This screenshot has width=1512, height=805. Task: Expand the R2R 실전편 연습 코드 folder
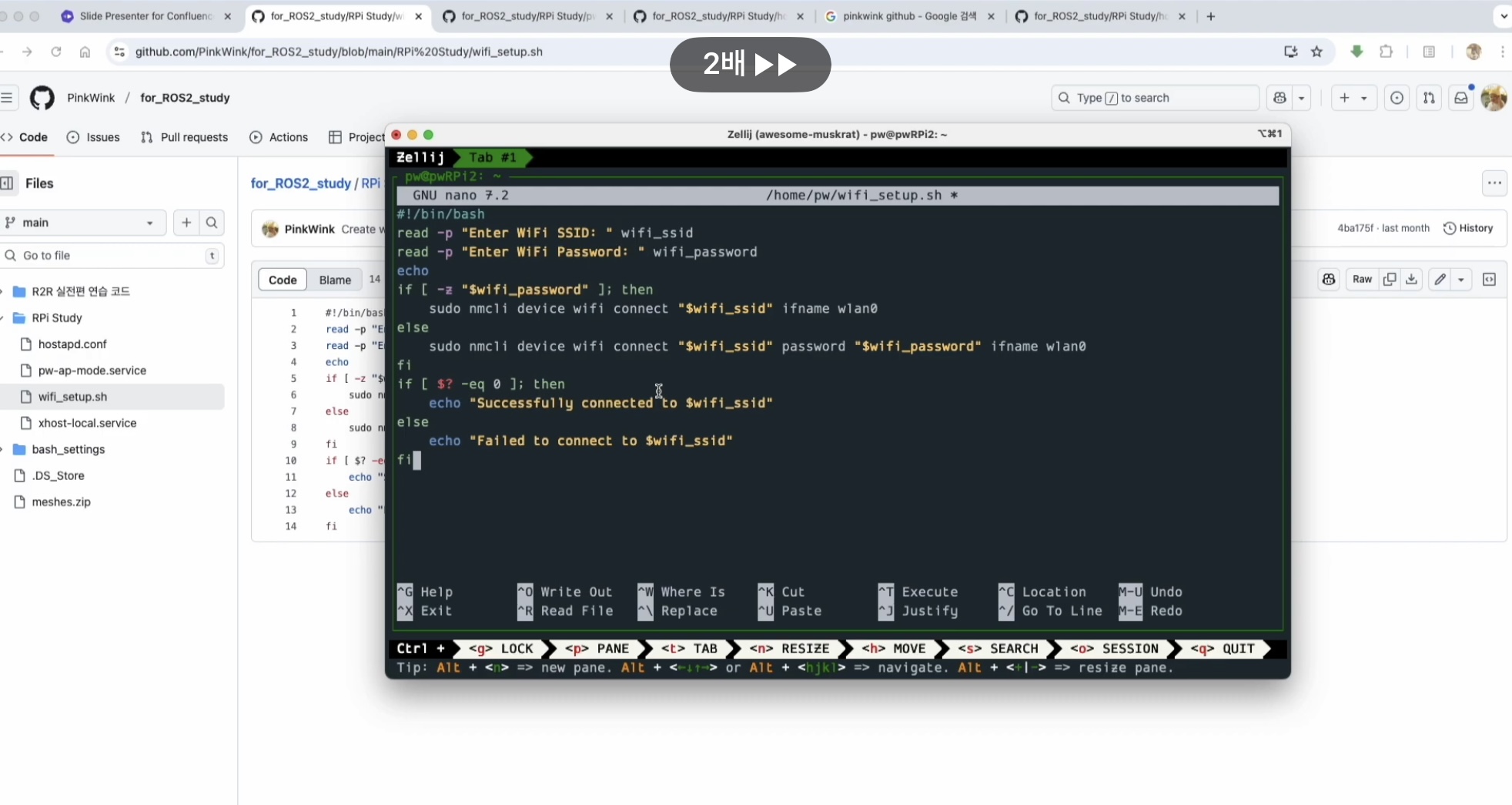2,291
